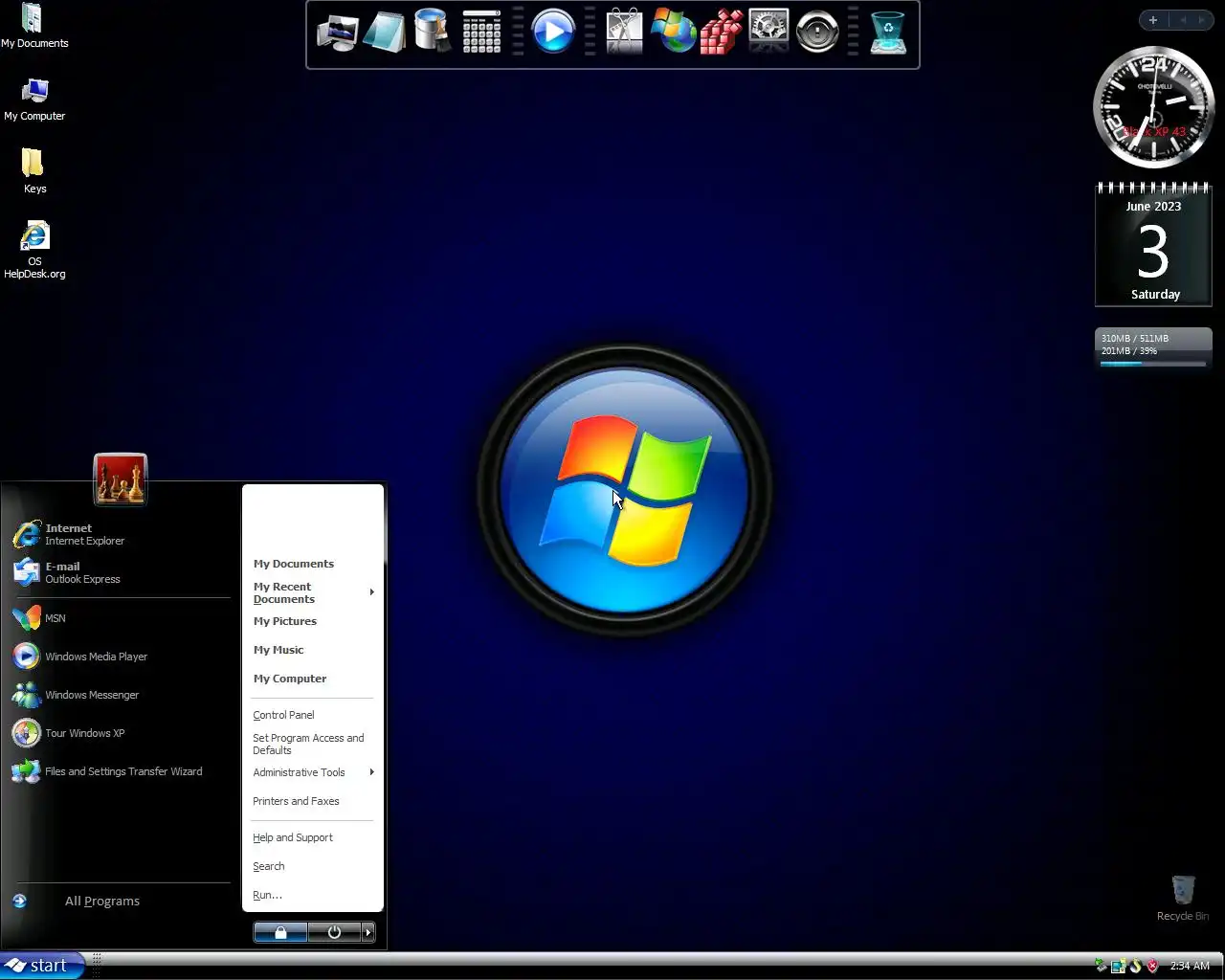
Task: Click the memory usage meter gadget
Action: coord(1153,349)
